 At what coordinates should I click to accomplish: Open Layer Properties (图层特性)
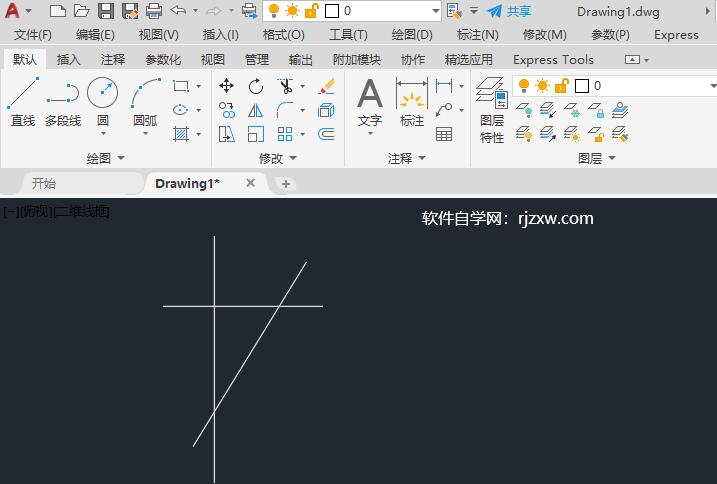click(492, 110)
